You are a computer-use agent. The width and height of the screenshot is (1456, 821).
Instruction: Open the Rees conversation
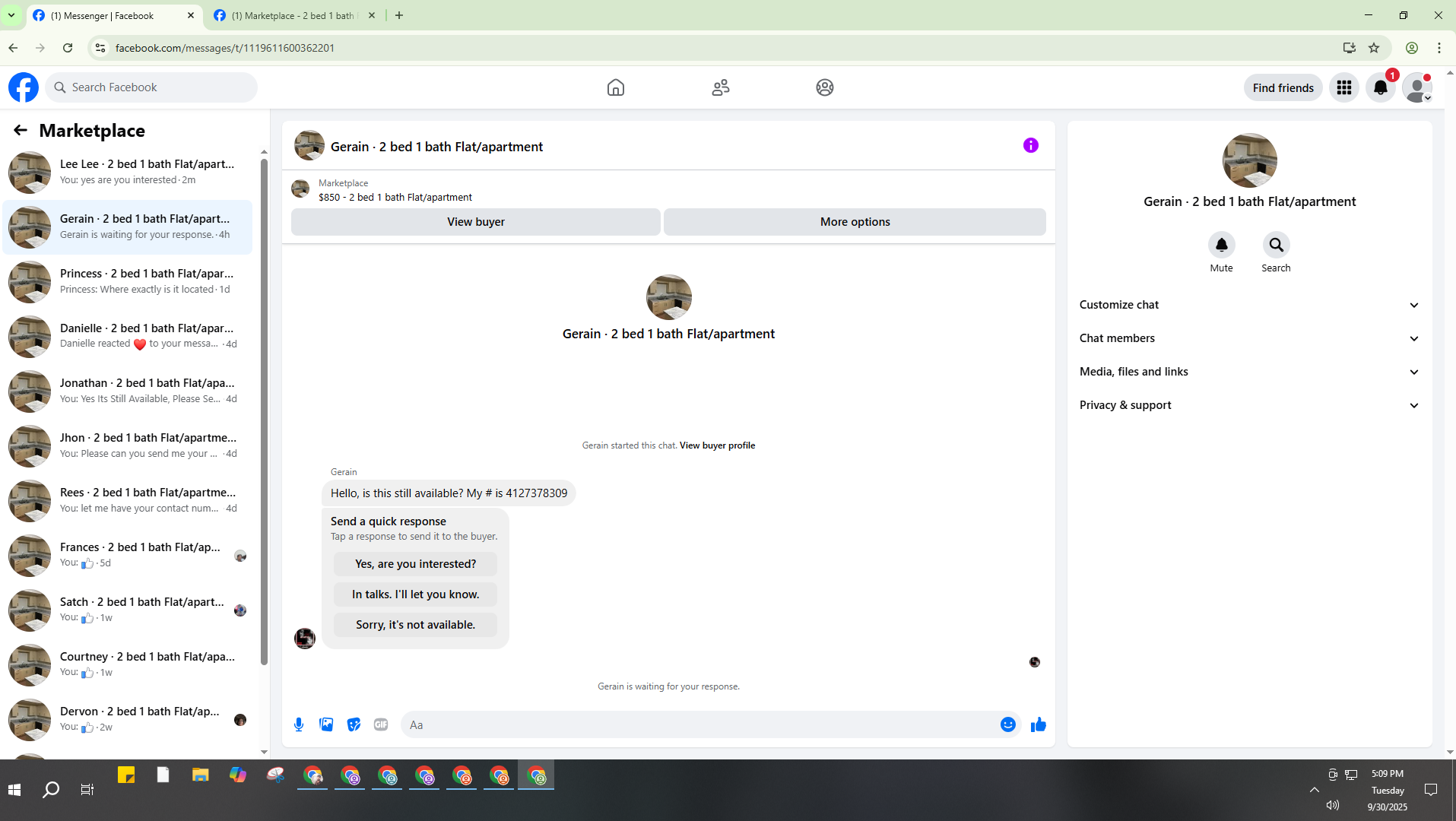[128, 500]
